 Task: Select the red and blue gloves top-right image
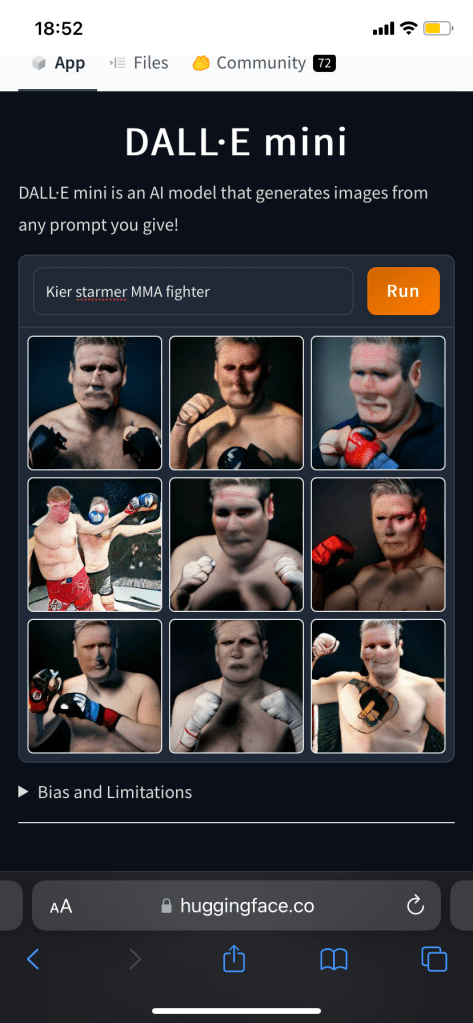tap(378, 403)
